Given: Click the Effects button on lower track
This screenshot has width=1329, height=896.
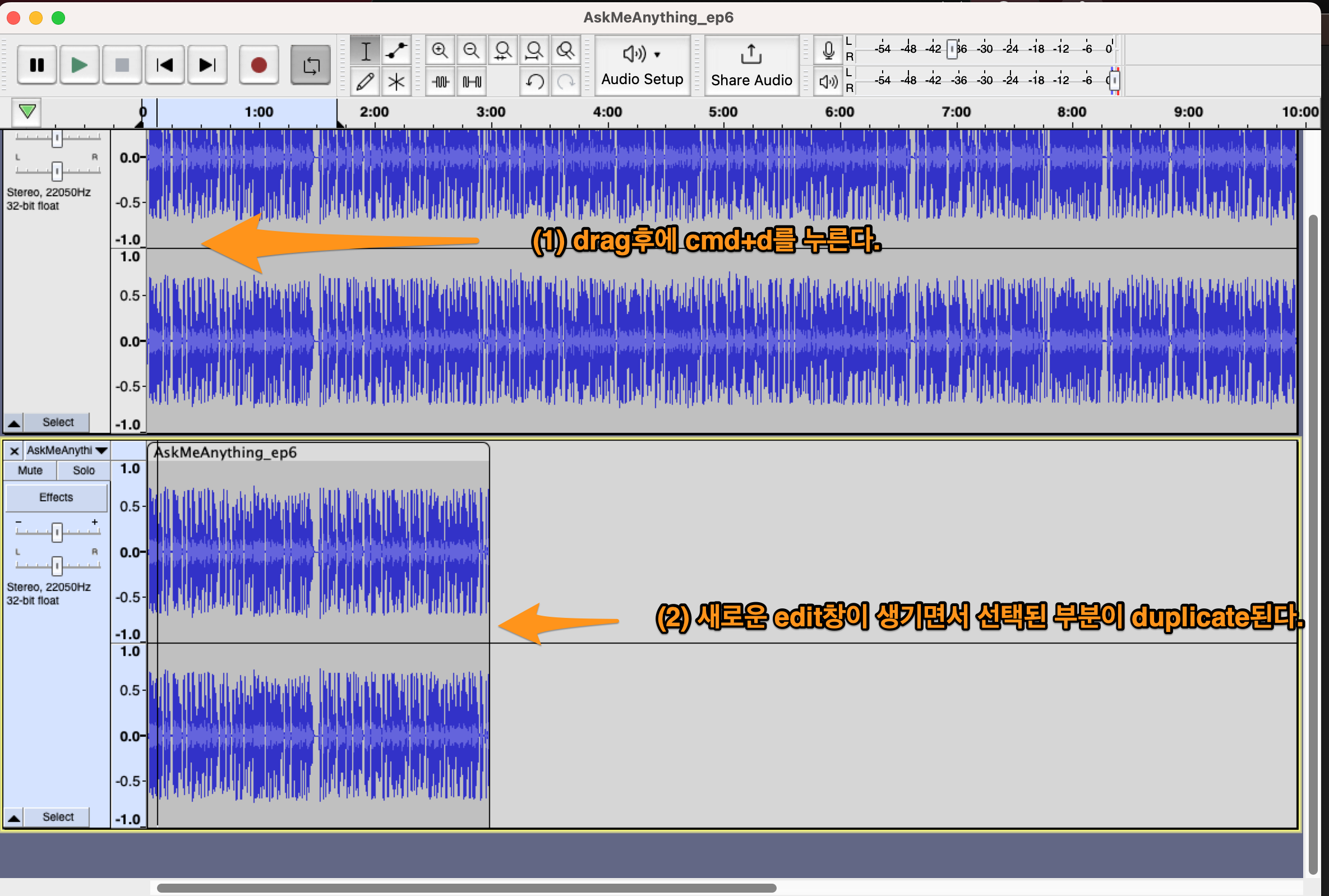Looking at the screenshot, I should (x=56, y=497).
